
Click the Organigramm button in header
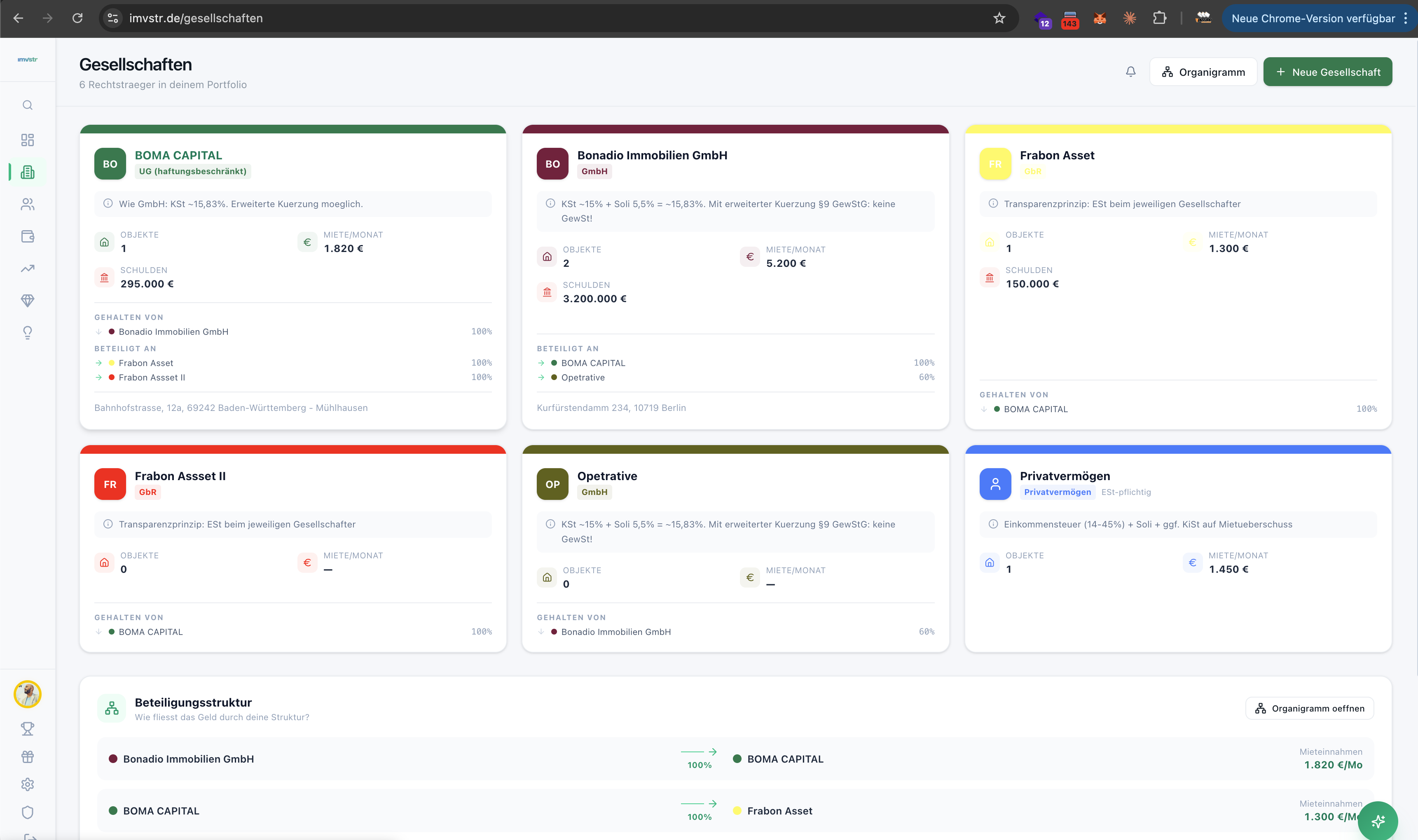pyautogui.click(x=1203, y=72)
